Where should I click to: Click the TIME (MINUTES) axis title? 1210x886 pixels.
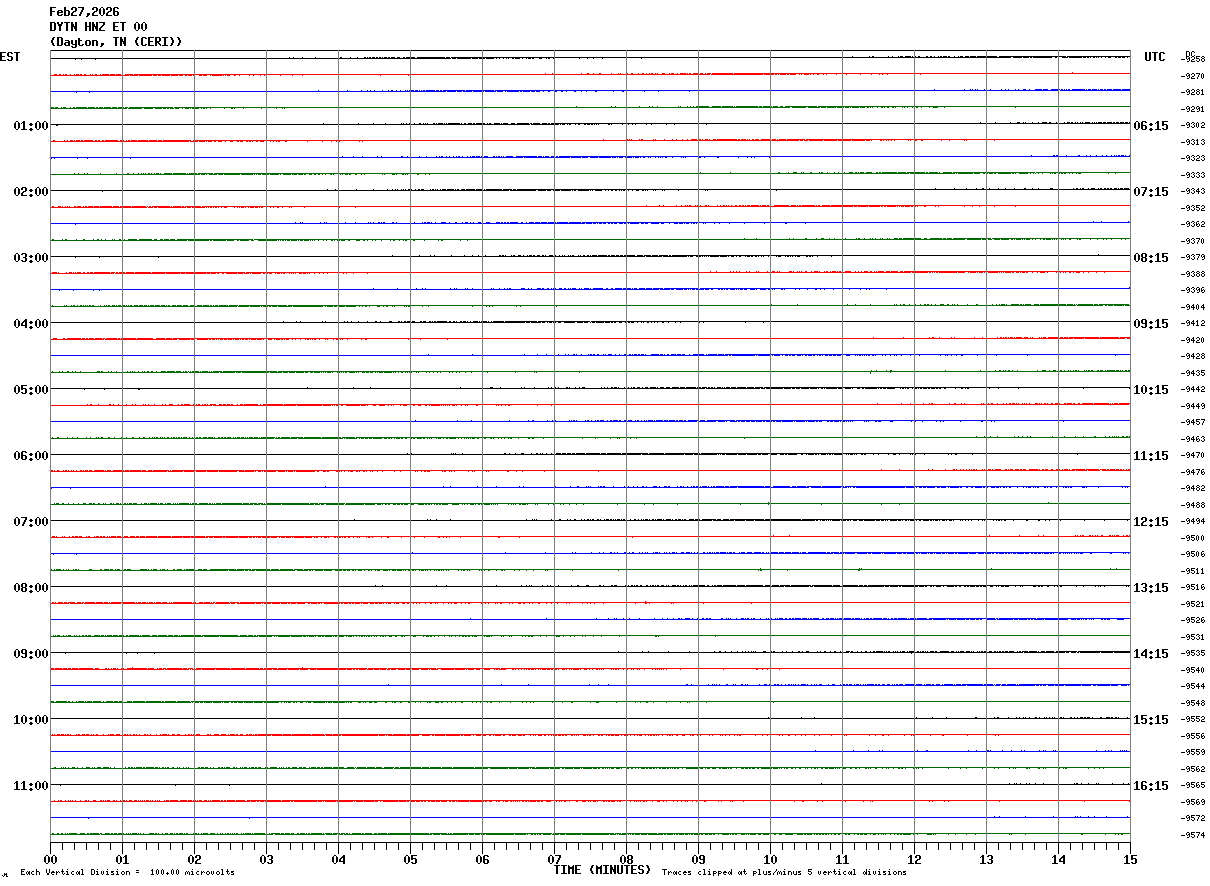click(602, 870)
